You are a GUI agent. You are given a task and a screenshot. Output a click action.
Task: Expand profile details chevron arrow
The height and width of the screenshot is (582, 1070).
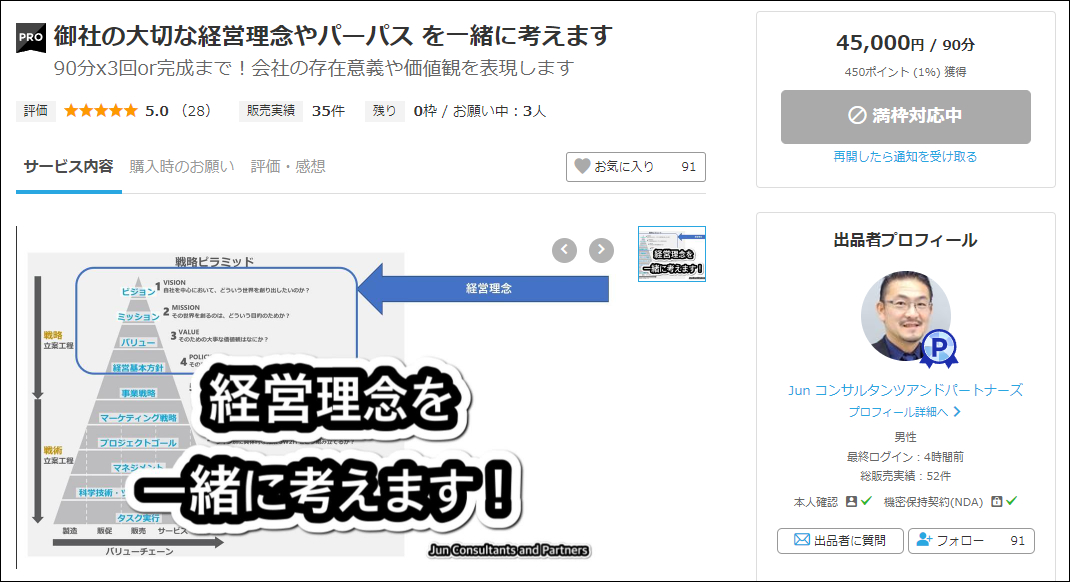click(x=957, y=412)
